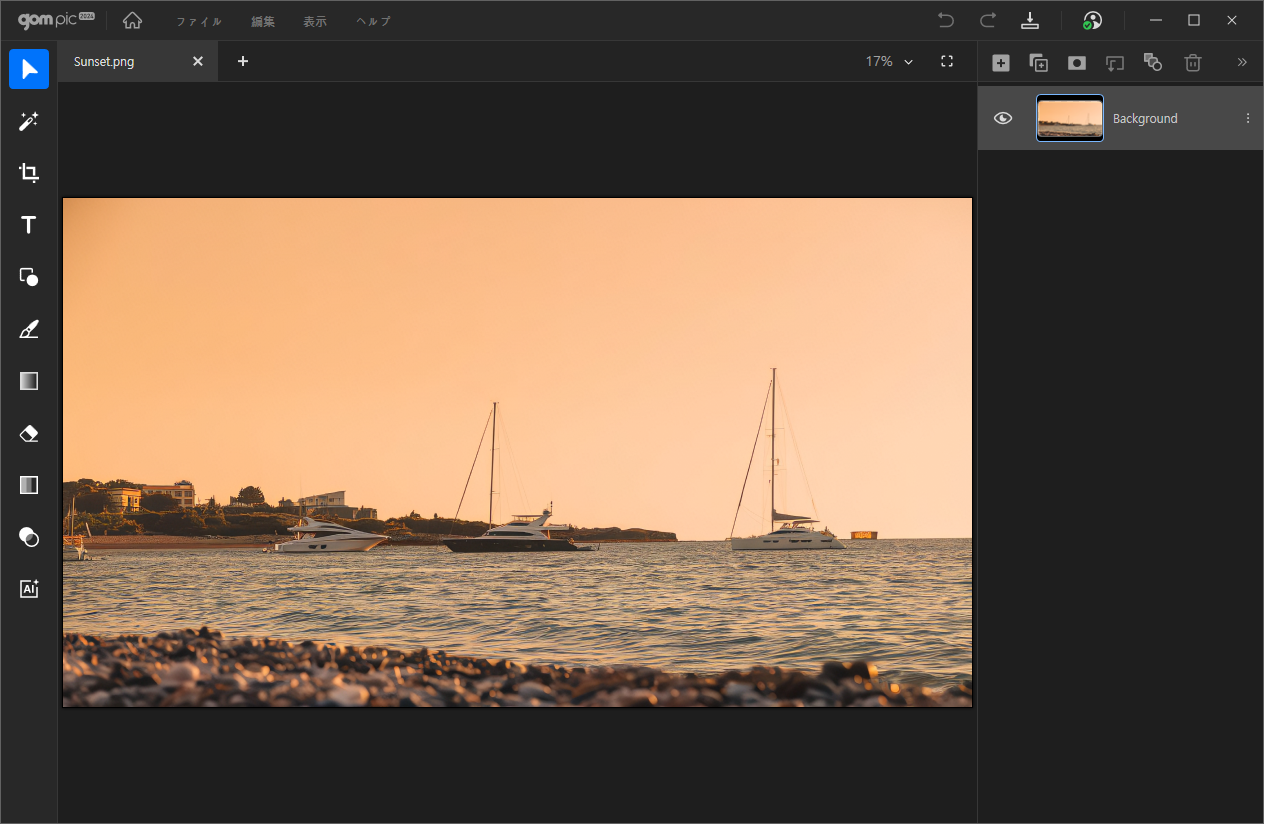Close the Sunset.png tab
This screenshot has height=824, width=1264.
(x=198, y=61)
